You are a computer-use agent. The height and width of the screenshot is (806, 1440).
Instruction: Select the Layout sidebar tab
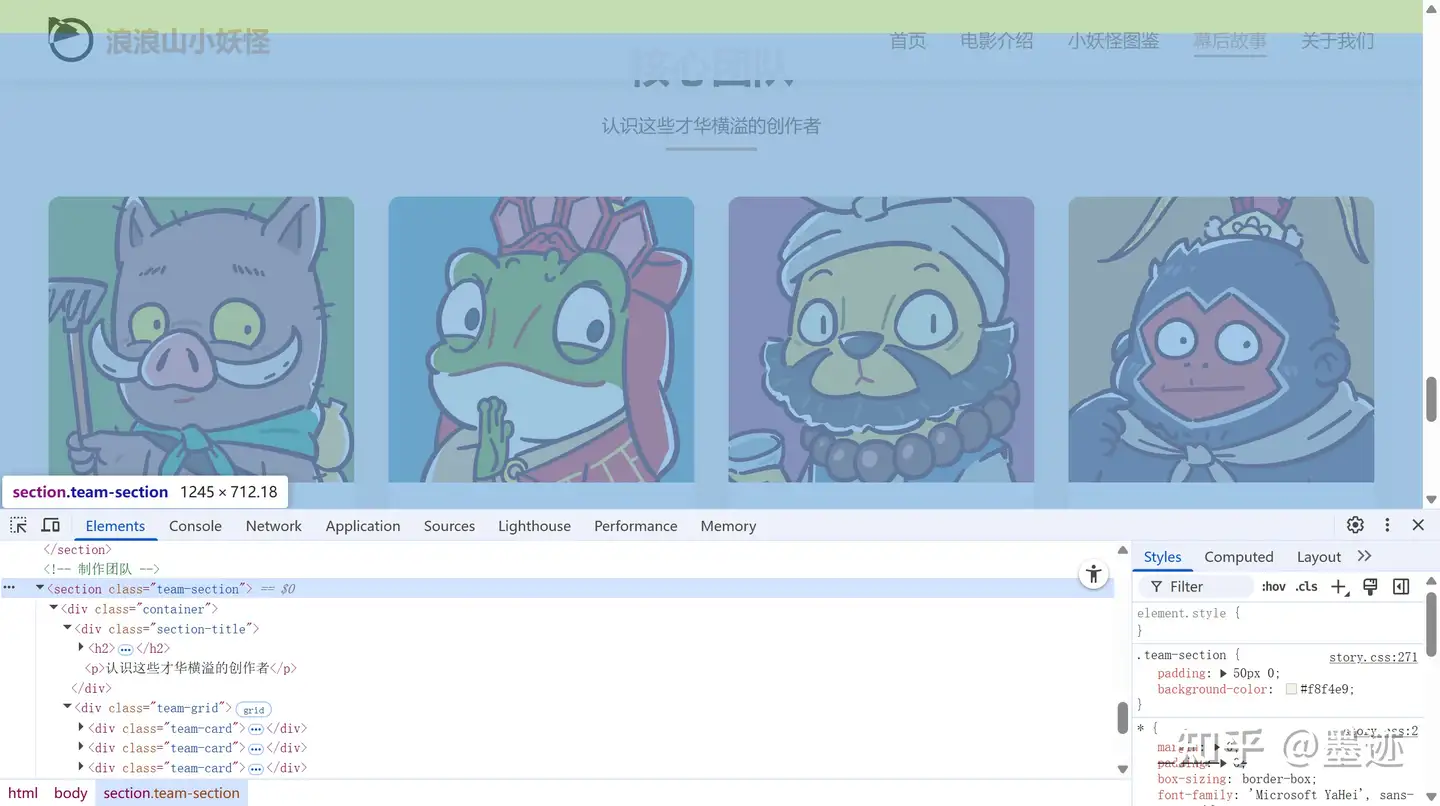pyautogui.click(x=1318, y=557)
